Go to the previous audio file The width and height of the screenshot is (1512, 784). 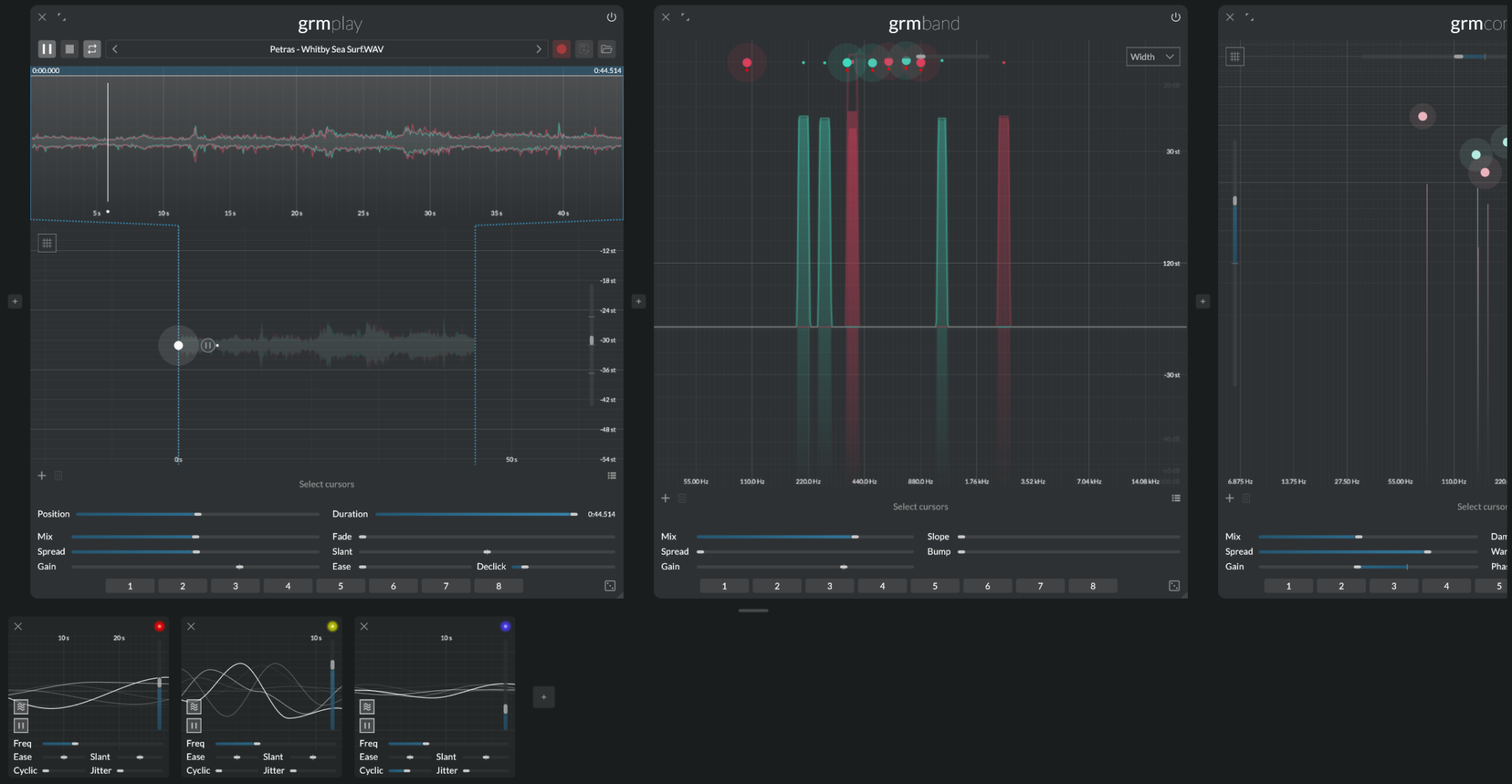[115, 49]
